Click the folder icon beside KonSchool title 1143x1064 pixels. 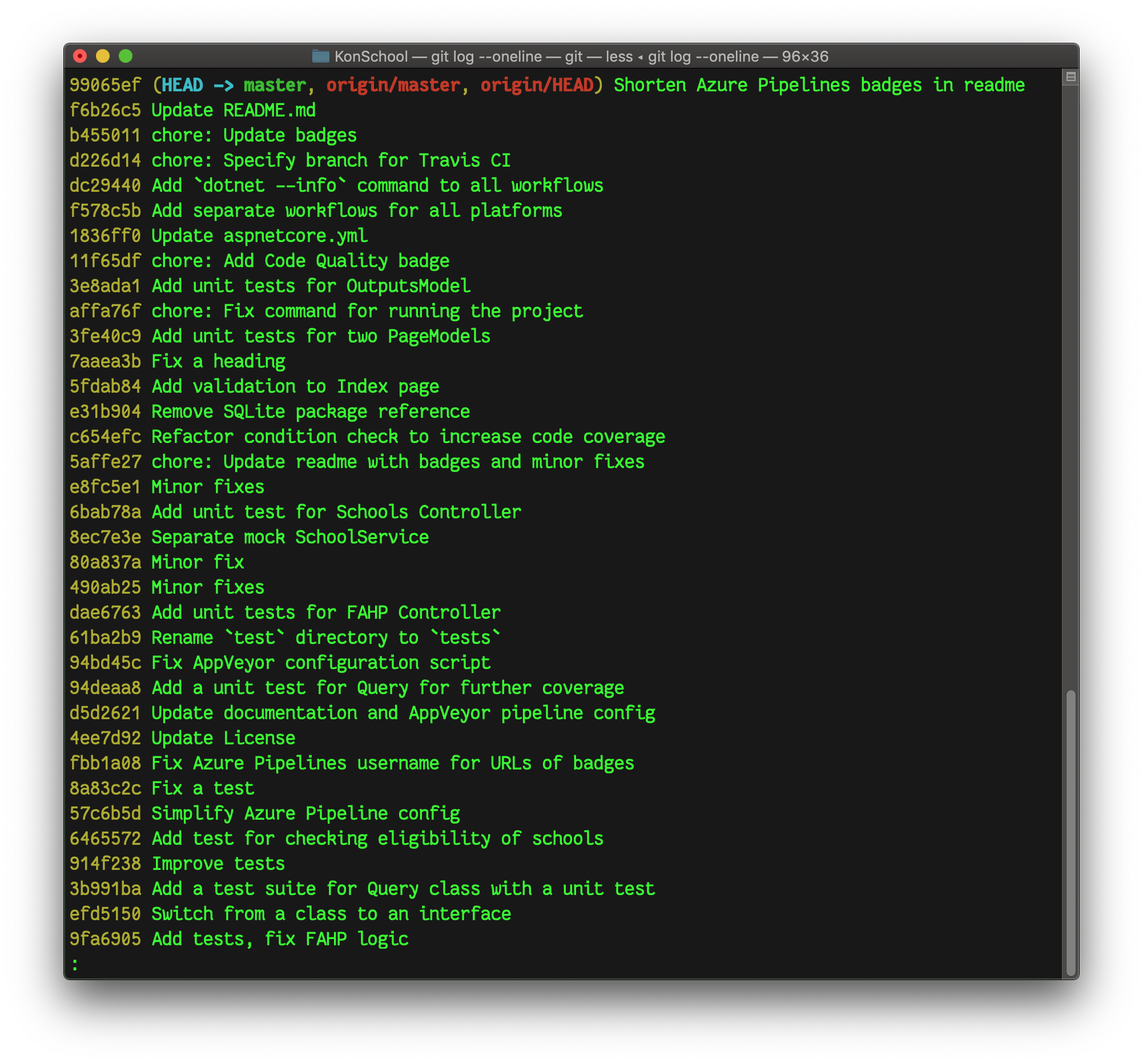[320, 57]
